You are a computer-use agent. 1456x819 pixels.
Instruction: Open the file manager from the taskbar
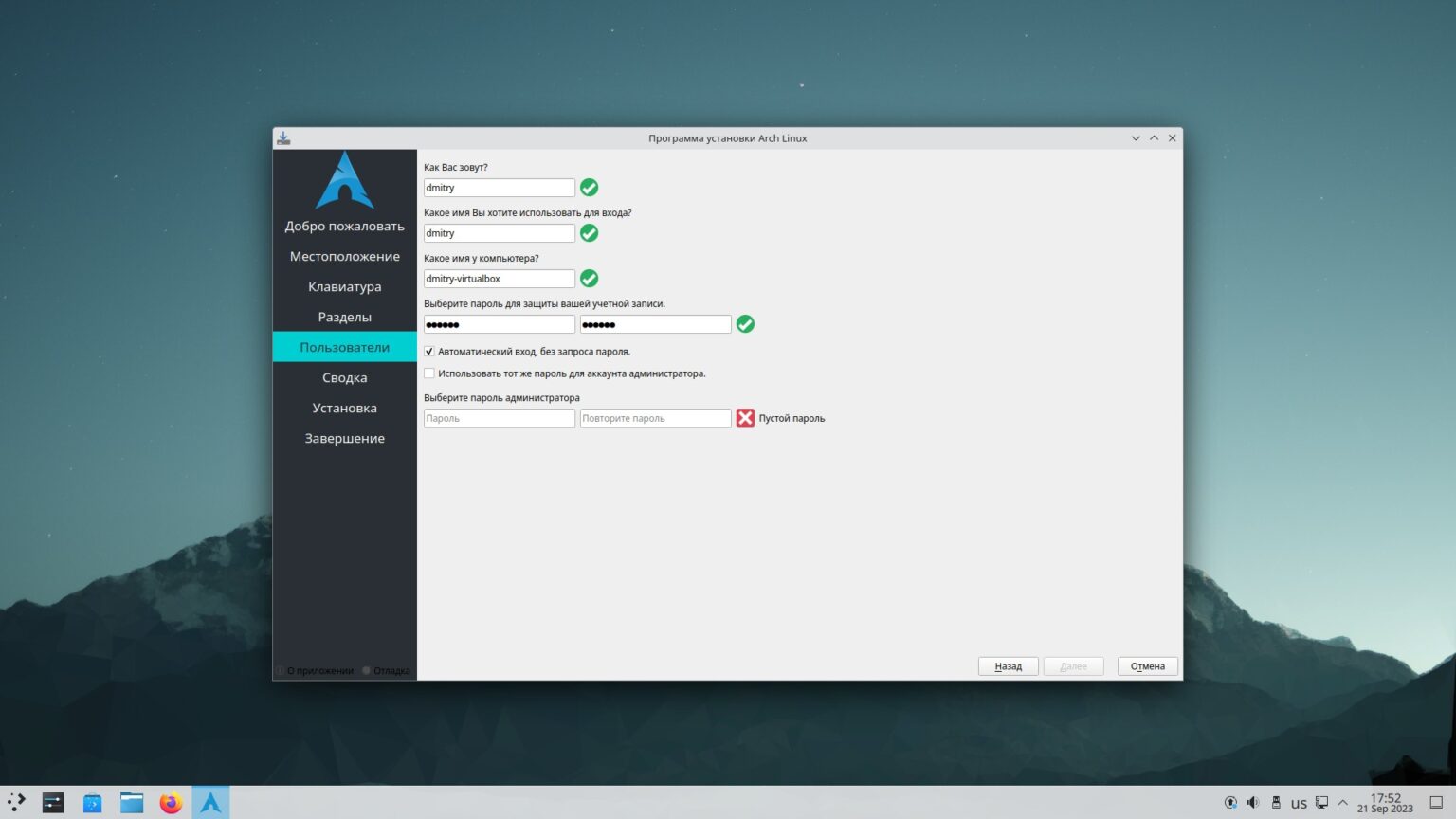[131, 803]
